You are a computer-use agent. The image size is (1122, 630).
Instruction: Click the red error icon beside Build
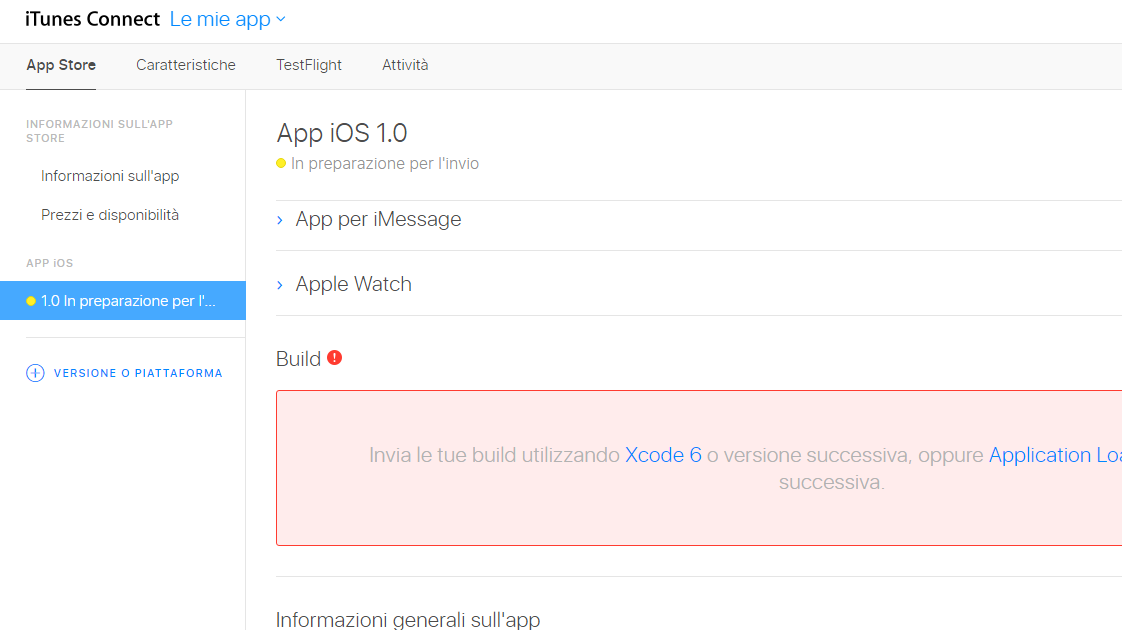point(334,357)
